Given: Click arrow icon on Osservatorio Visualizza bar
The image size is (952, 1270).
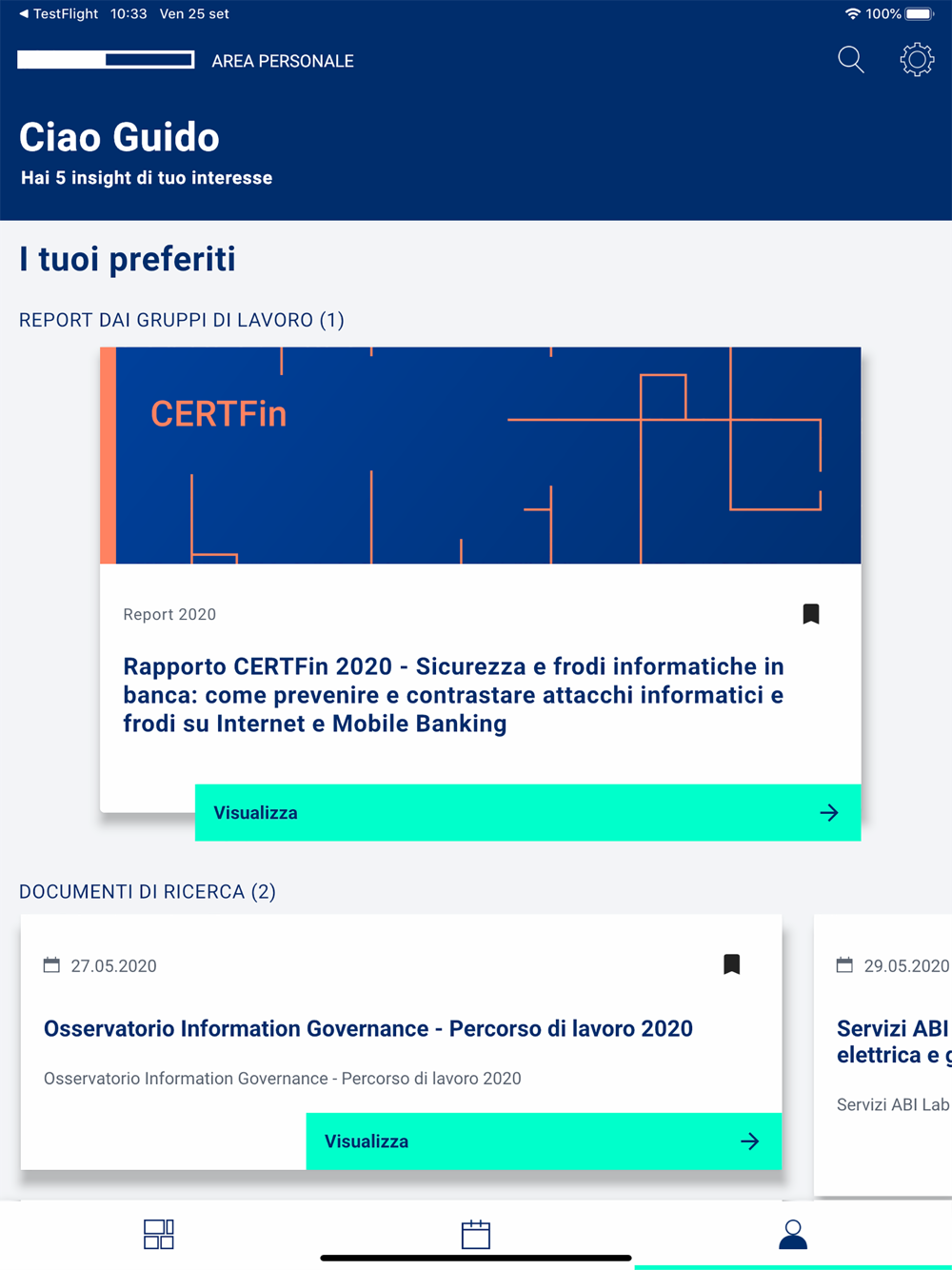Looking at the screenshot, I should pyautogui.click(x=750, y=1141).
